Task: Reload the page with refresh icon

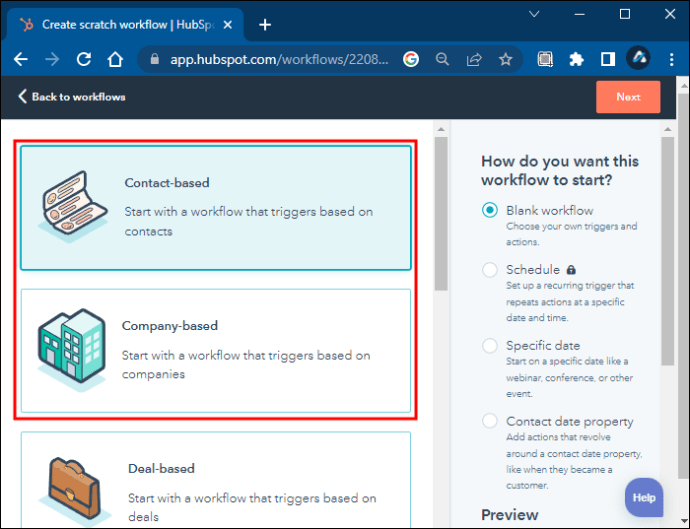Action: (x=84, y=59)
